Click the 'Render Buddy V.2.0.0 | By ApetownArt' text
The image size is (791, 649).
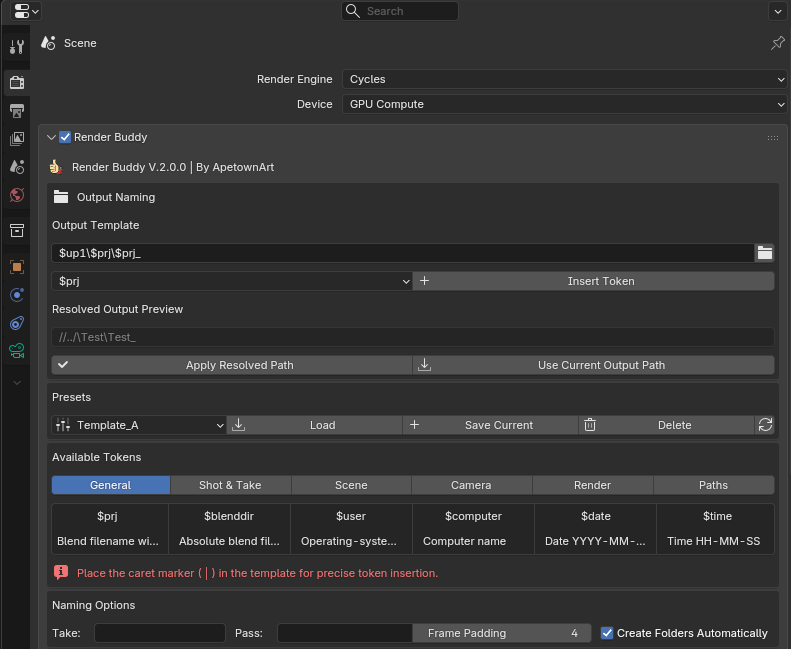pos(173,167)
